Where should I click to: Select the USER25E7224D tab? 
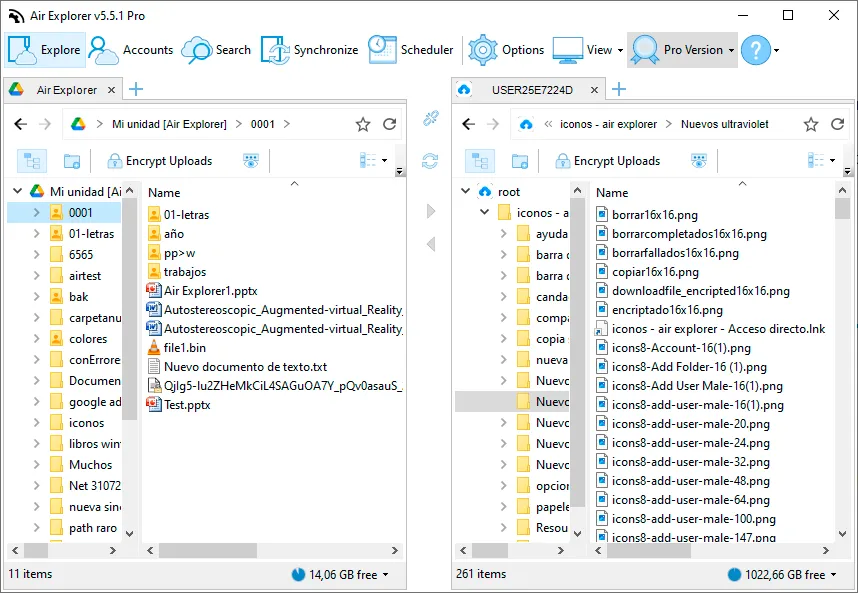(531, 90)
